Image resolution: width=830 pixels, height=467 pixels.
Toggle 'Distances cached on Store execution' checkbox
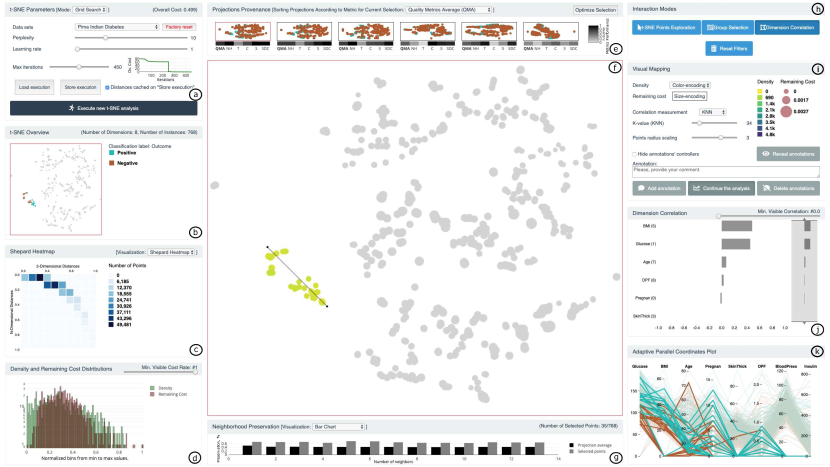(x=107, y=87)
